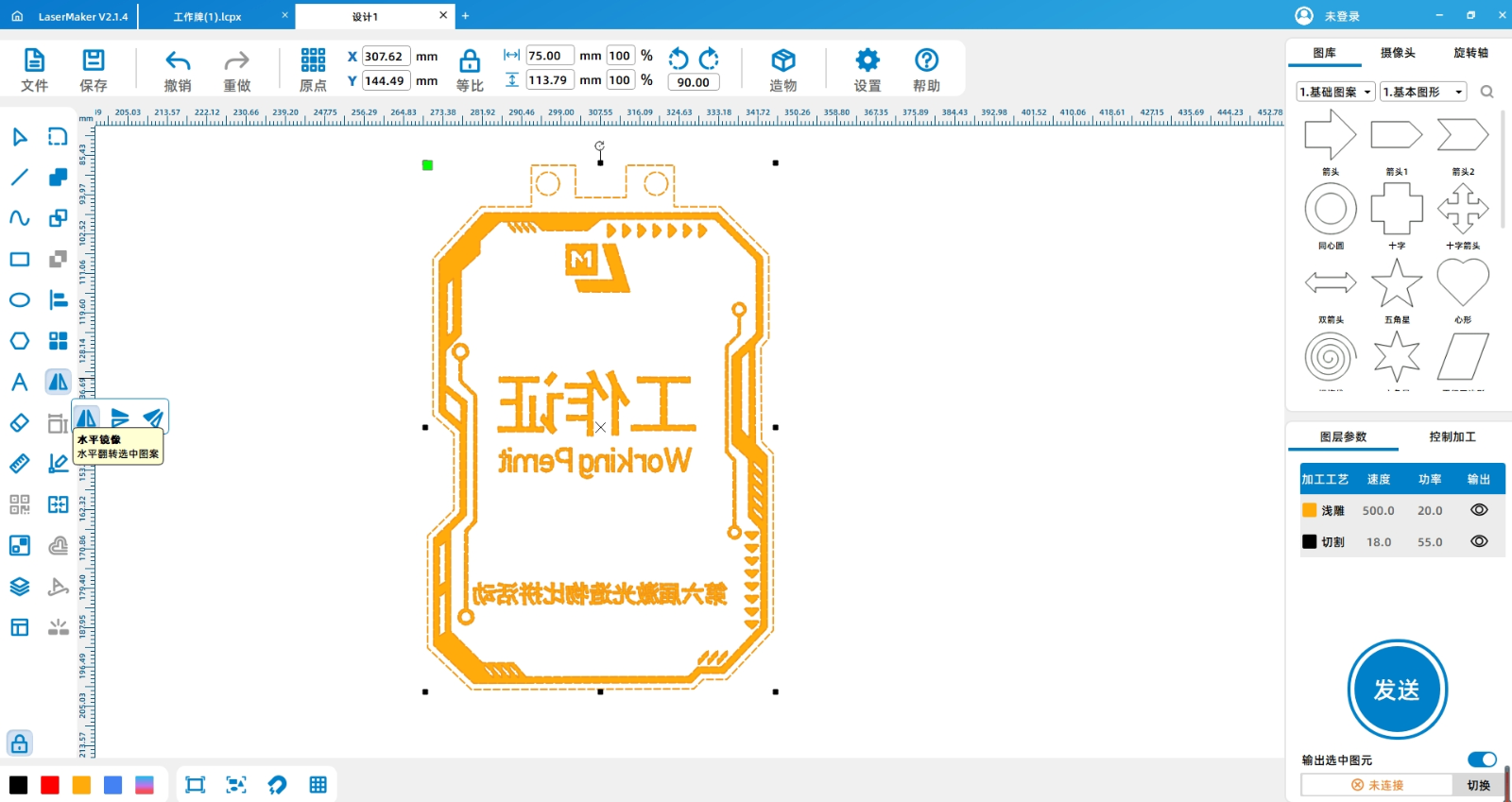Click 未登录 account login
Viewport: 1512px width, 802px height.
click(1328, 16)
